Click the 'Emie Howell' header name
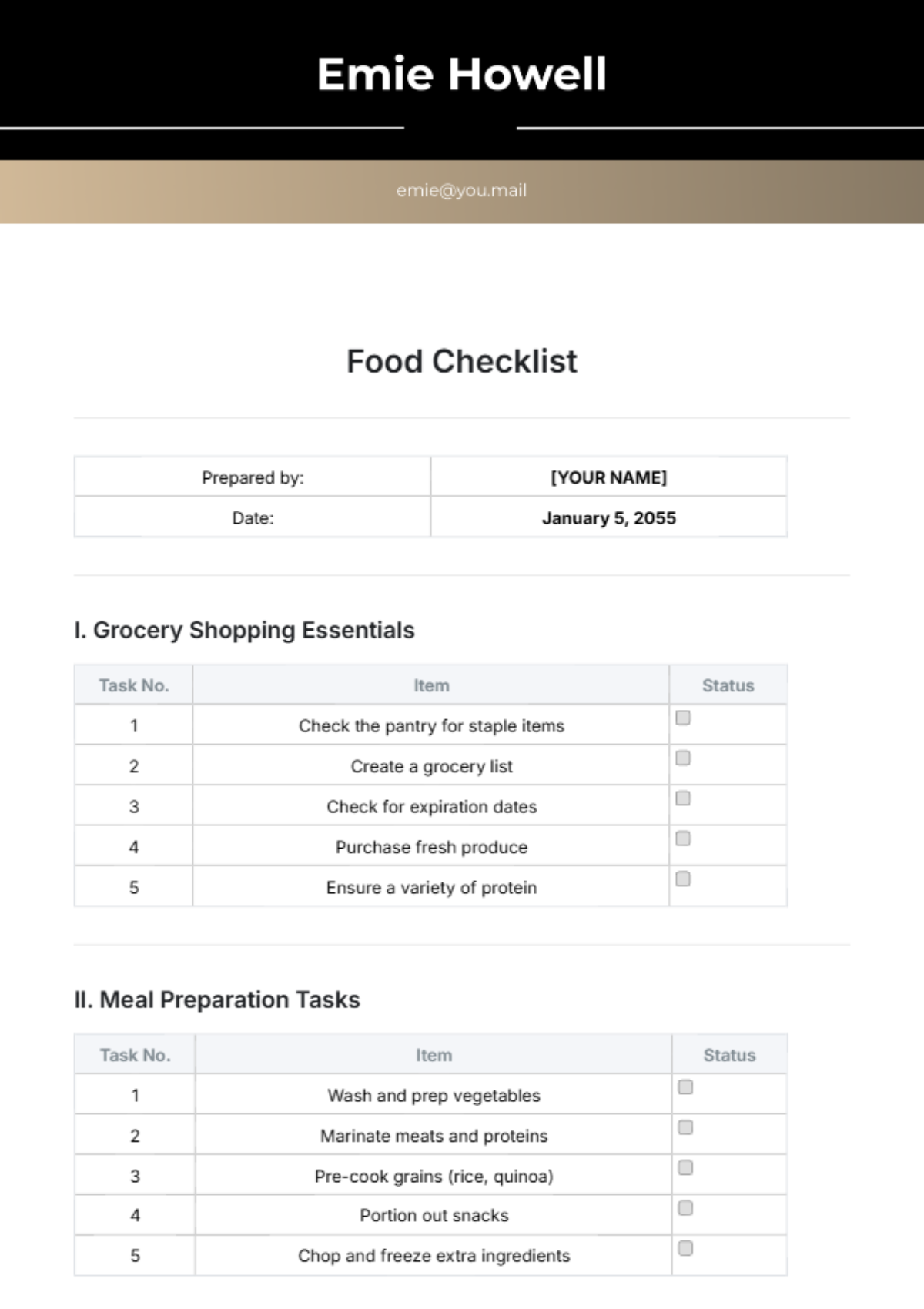The width and height of the screenshot is (924, 1309). click(461, 74)
